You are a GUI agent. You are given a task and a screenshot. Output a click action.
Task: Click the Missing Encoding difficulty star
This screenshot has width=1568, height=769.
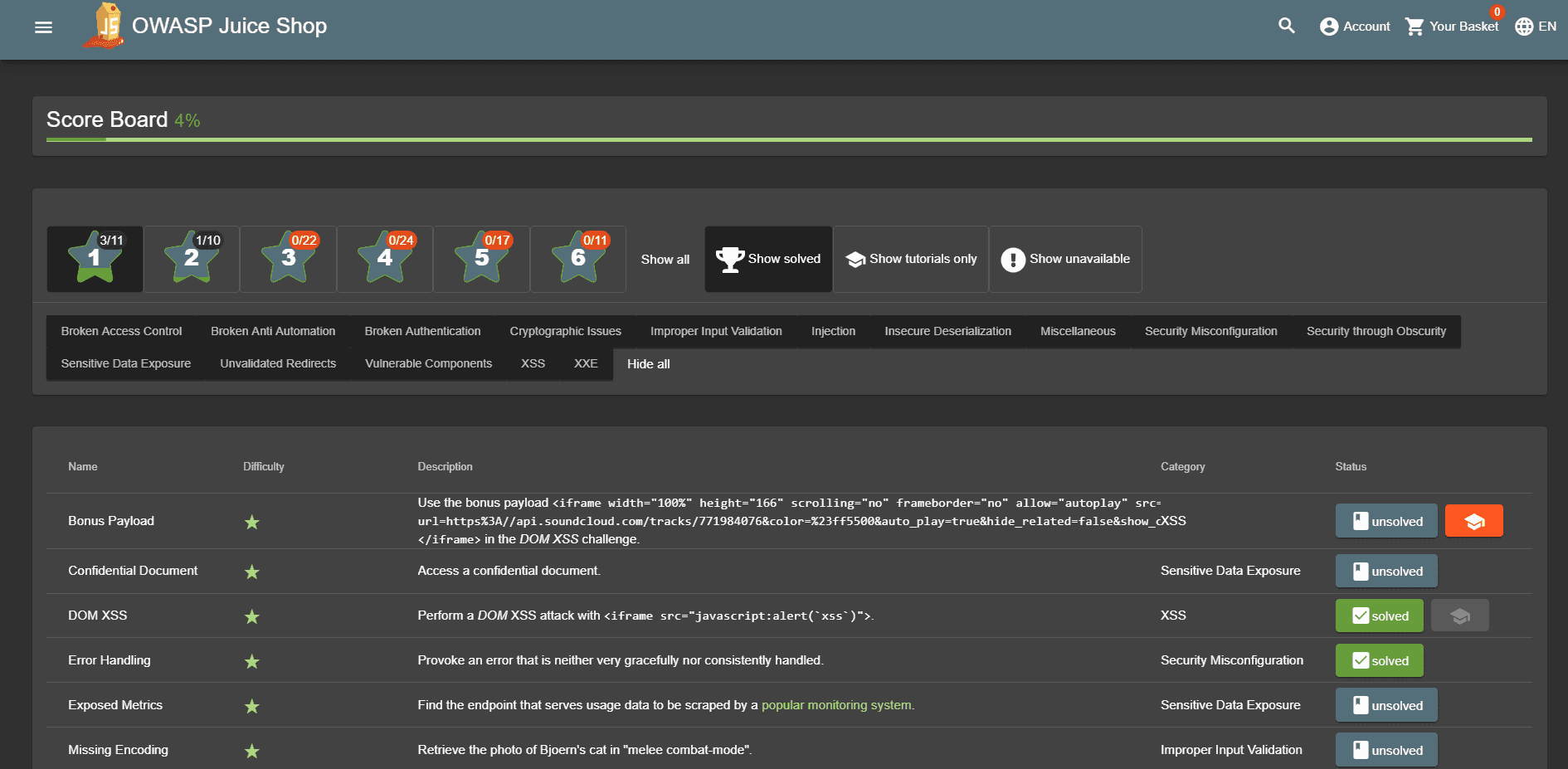[x=252, y=751]
